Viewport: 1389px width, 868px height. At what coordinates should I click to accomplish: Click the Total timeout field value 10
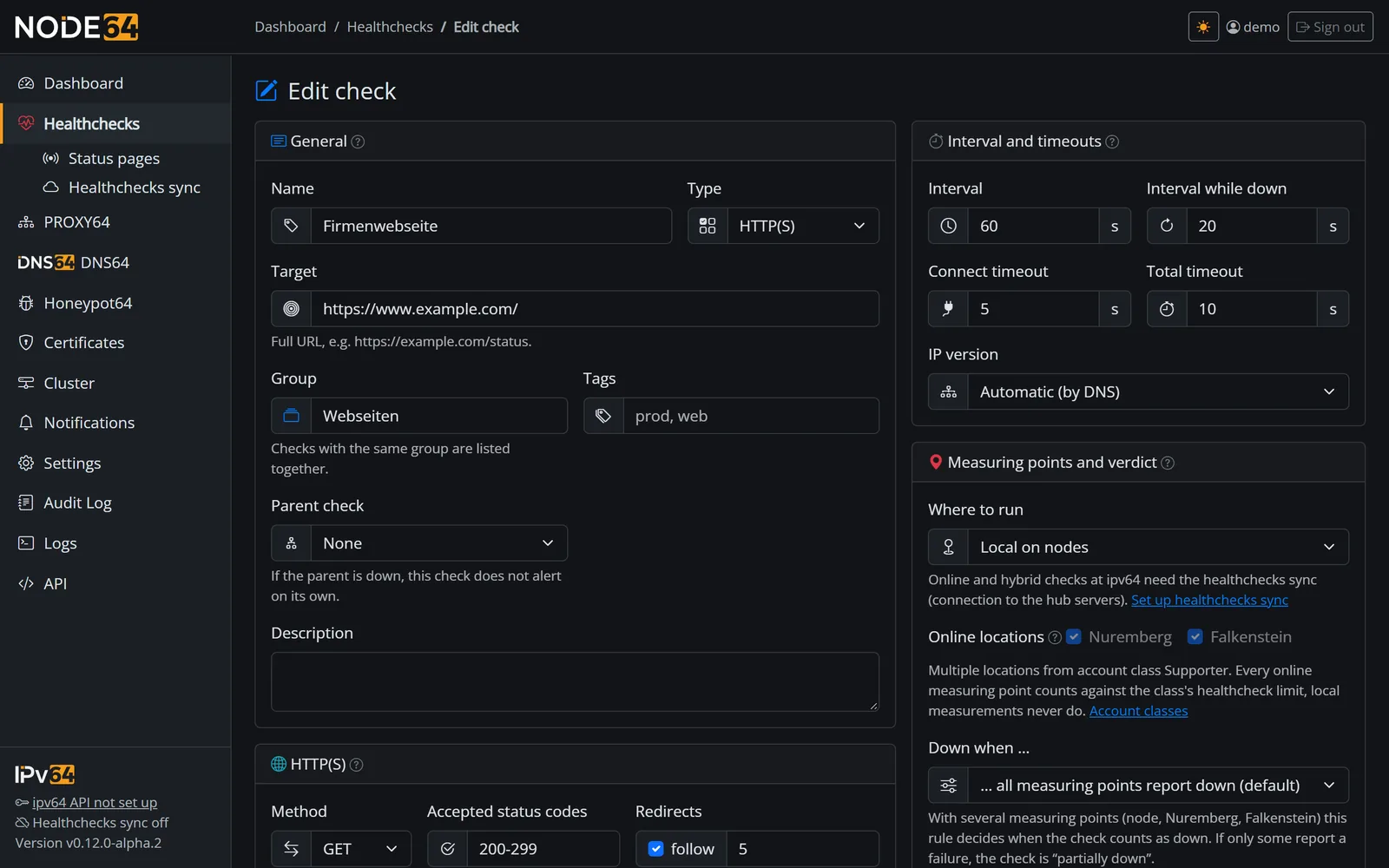[x=1251, y=309]
